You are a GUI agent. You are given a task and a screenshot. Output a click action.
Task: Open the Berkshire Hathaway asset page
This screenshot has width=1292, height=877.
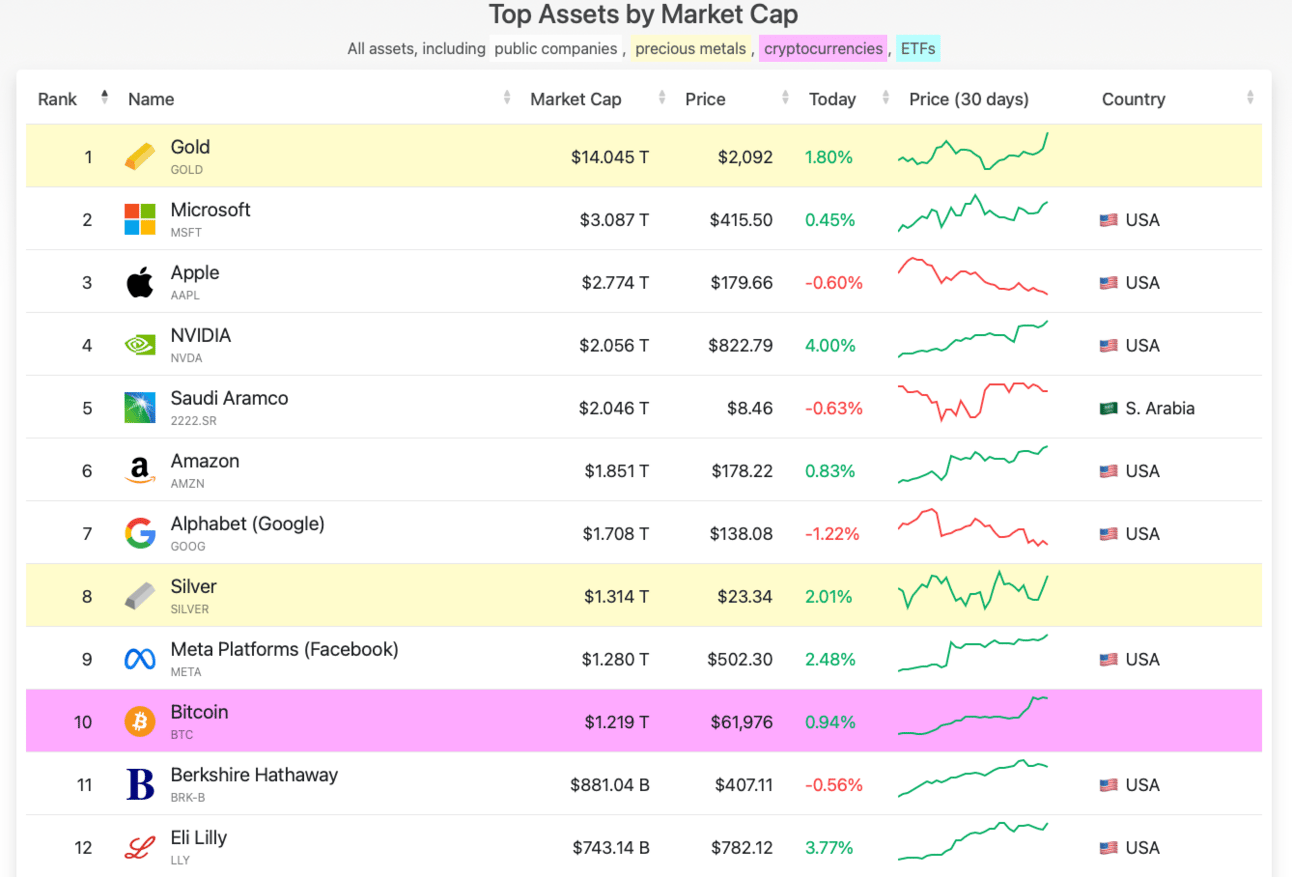pos(254,775)
